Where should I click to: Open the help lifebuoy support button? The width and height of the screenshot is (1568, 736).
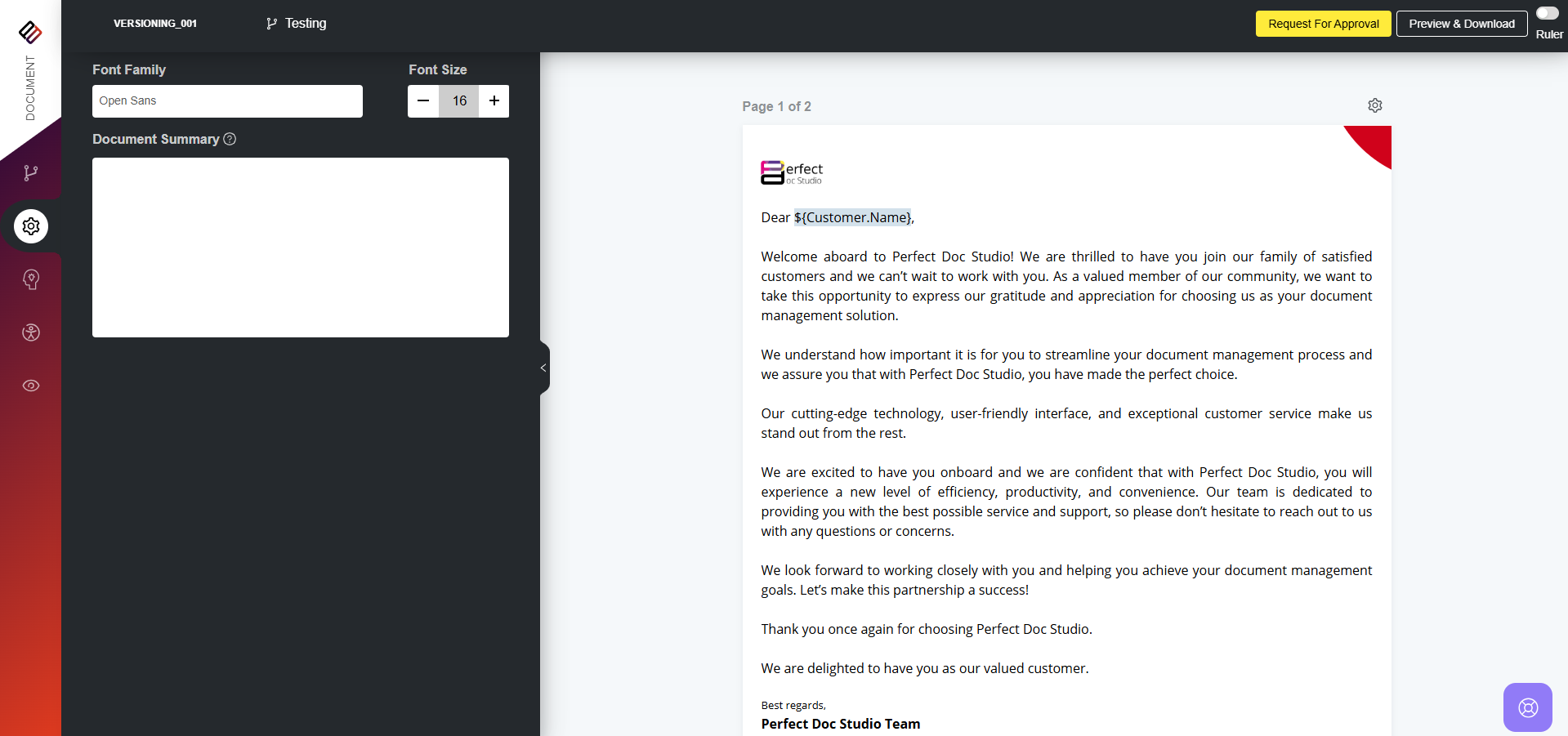(x=1527, y=707)
